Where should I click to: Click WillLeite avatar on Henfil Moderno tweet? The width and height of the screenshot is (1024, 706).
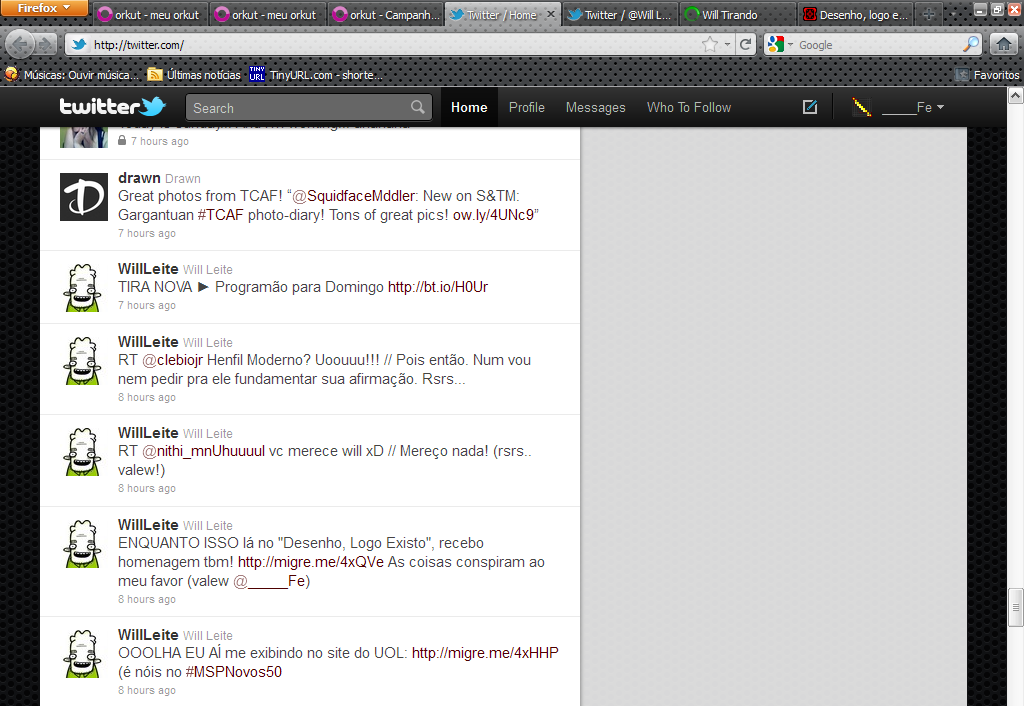pos(83,361)
